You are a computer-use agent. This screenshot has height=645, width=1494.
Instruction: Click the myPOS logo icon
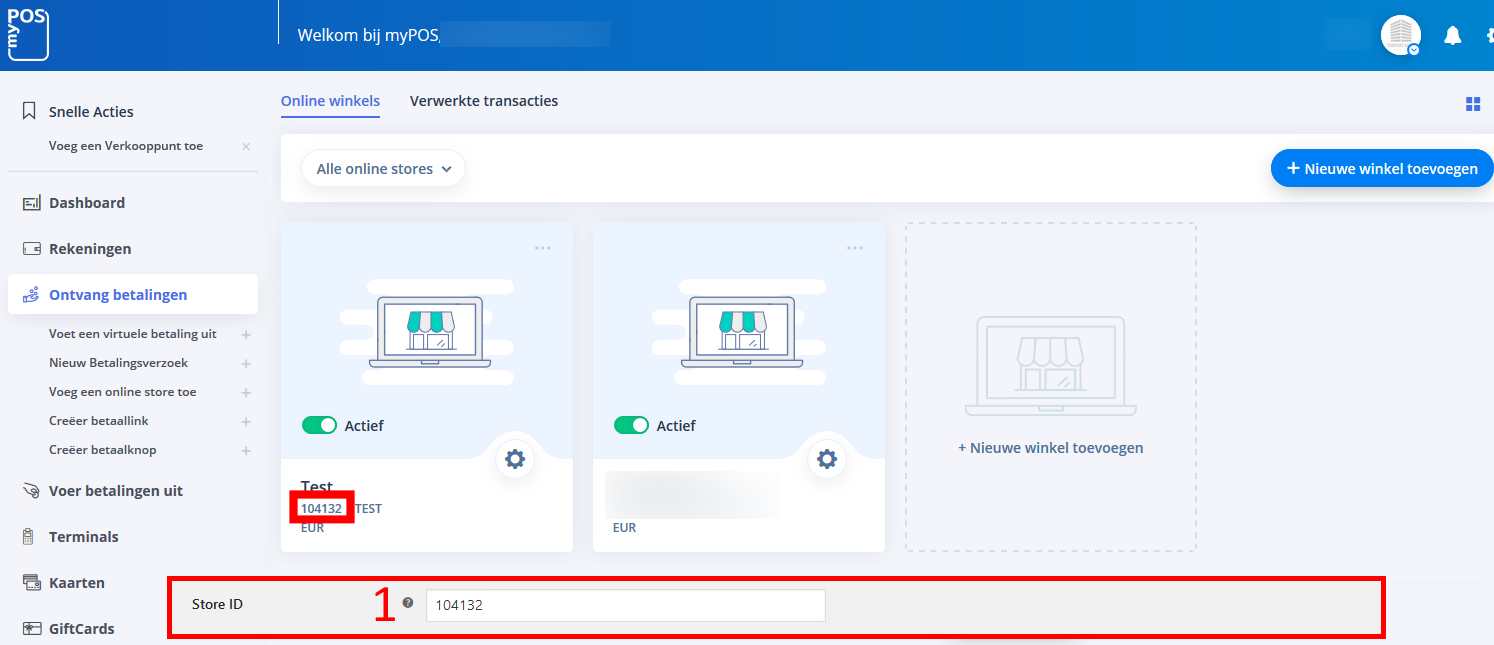click(28, 35)
